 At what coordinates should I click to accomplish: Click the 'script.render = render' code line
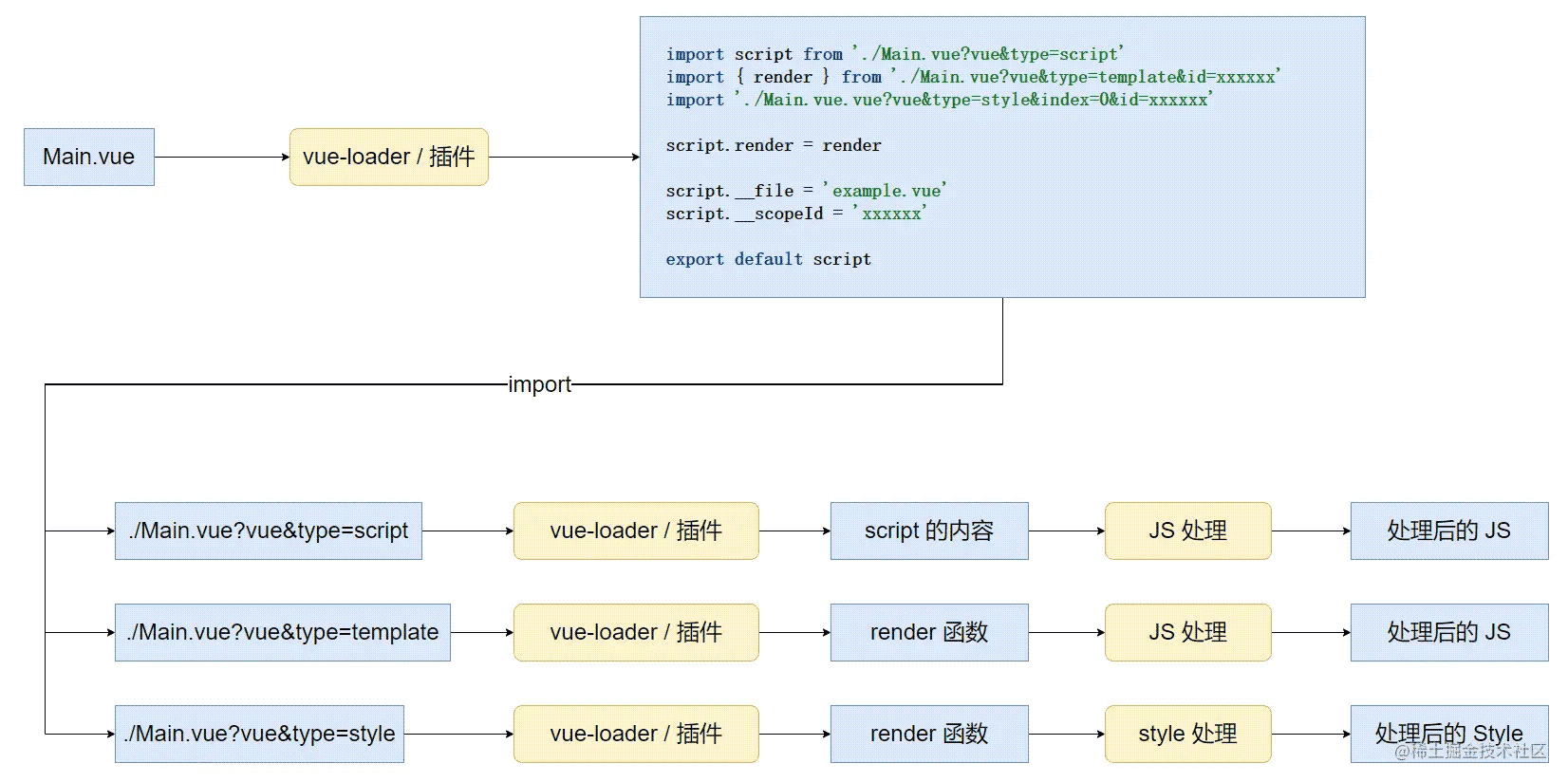tap(773, 145)
